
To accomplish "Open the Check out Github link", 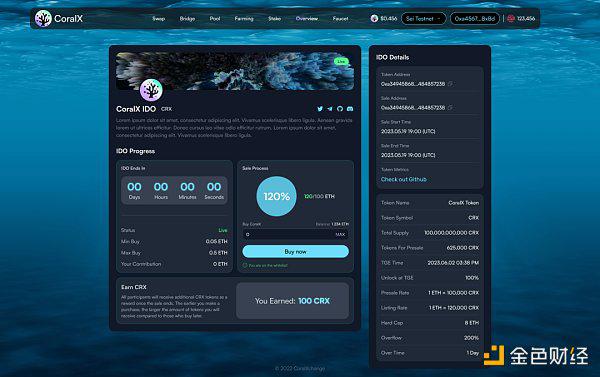I will 403,179.
